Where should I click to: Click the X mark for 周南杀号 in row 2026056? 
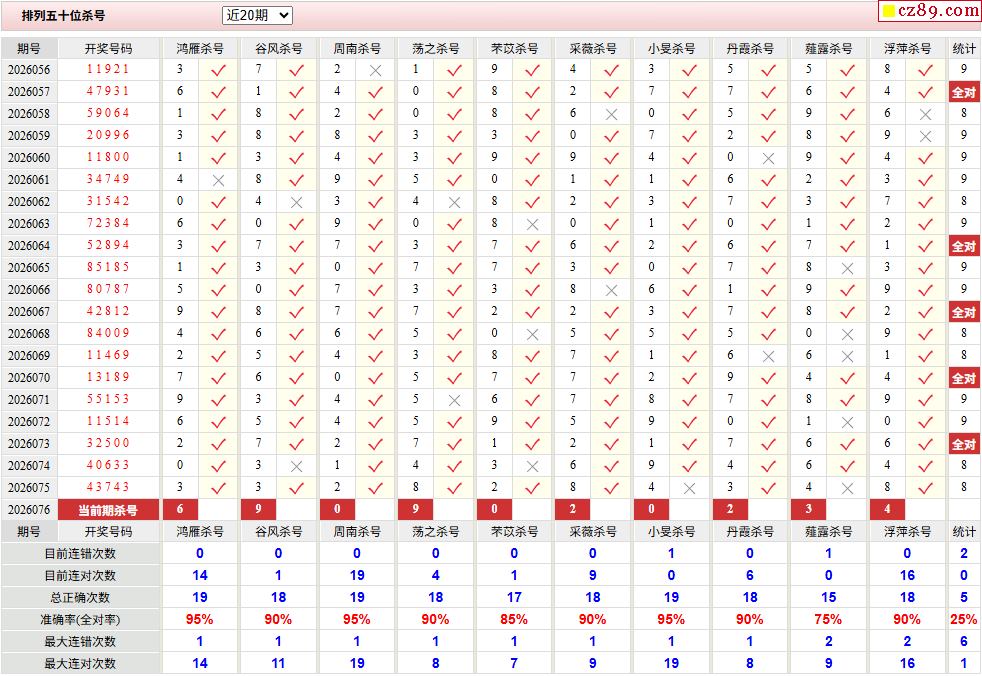pos(375,70)
